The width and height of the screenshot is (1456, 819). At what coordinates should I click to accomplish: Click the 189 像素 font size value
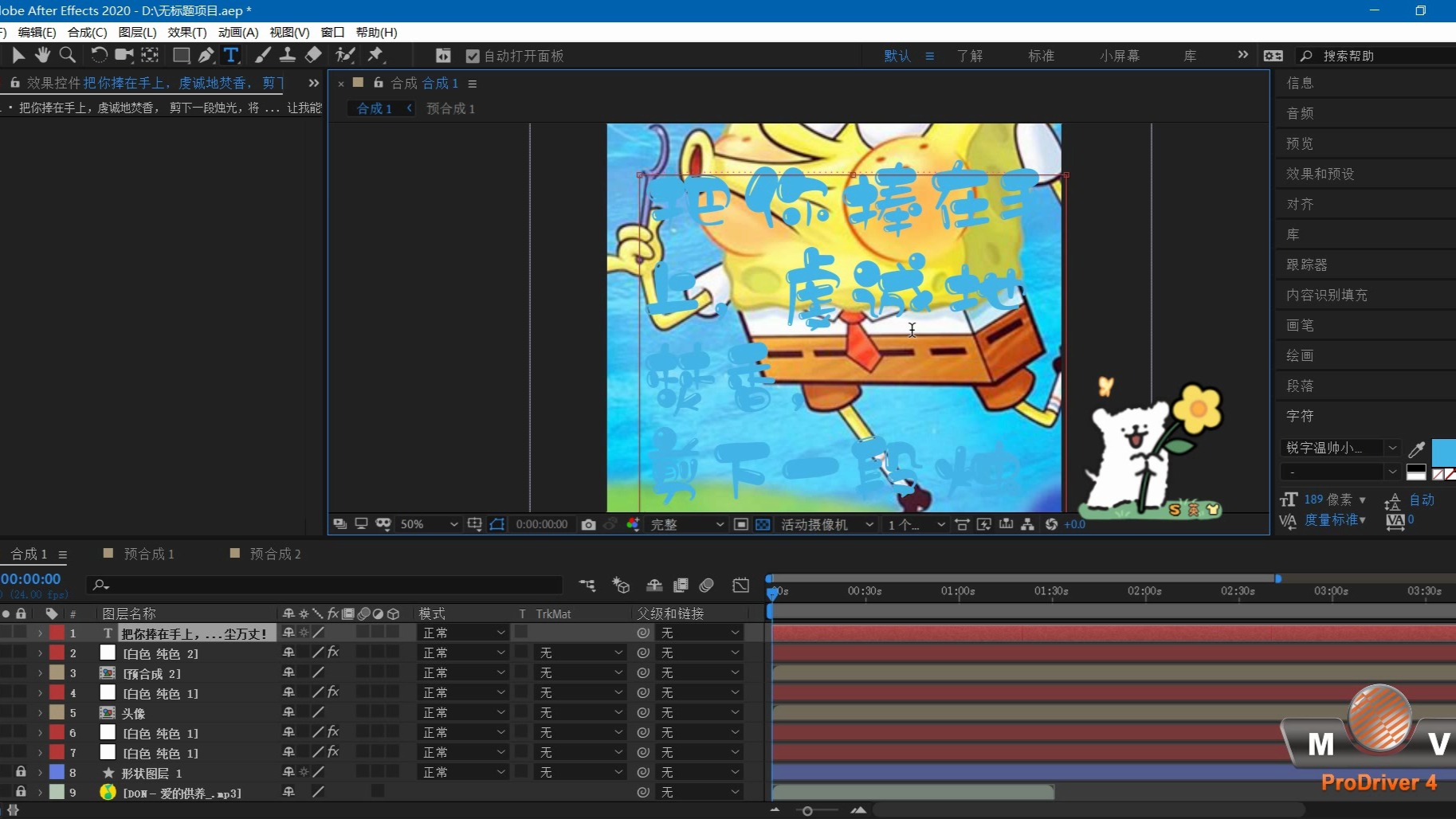coord(1328,500)
